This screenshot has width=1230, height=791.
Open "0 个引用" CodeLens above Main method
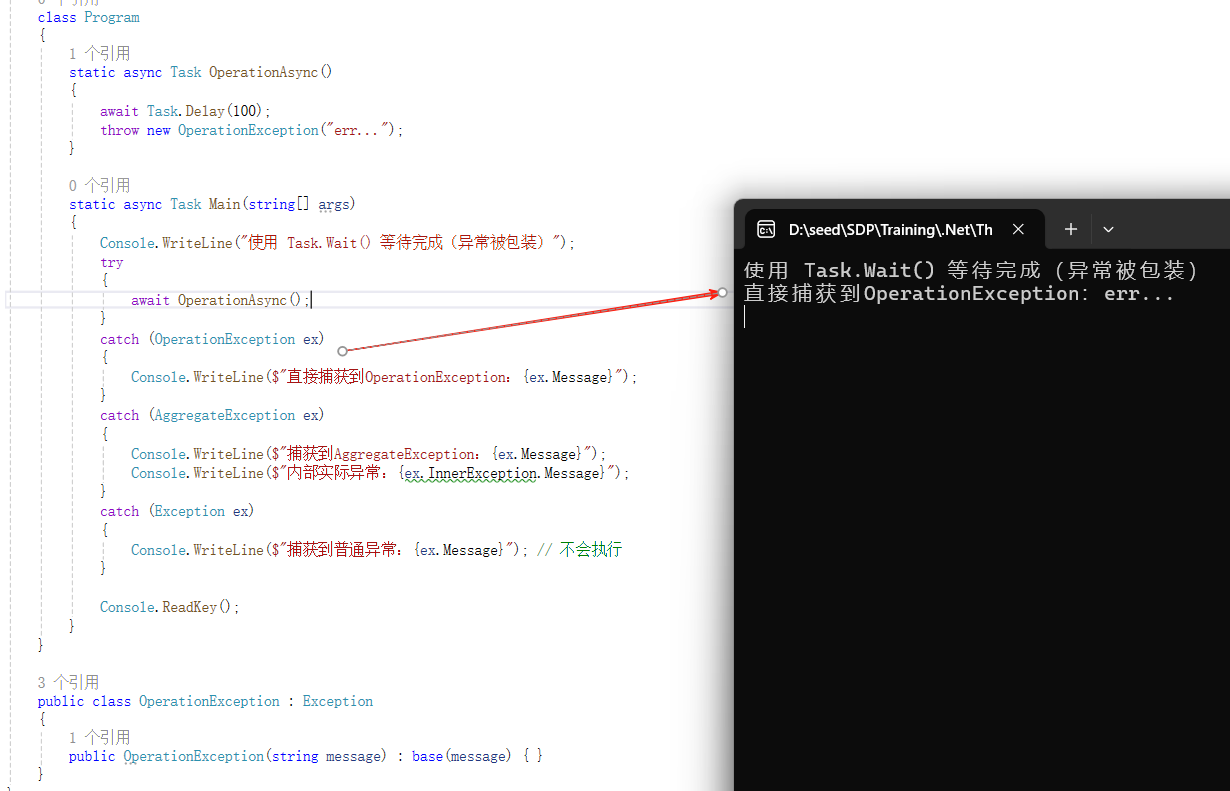[99, 185]
